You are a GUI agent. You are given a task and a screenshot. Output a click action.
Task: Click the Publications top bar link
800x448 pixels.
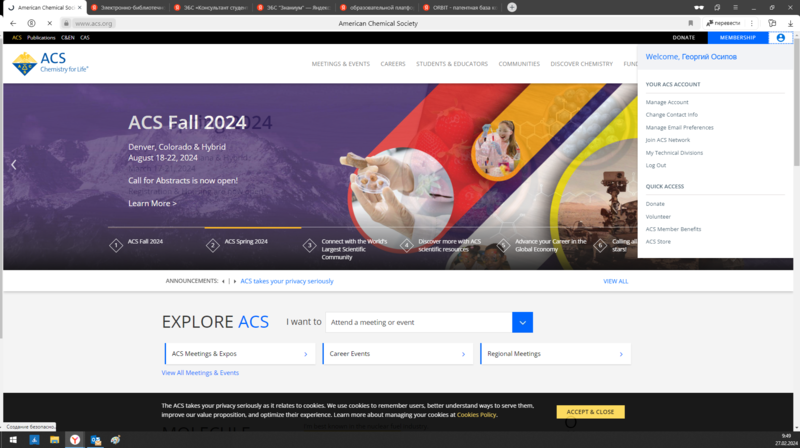(41, 38)
